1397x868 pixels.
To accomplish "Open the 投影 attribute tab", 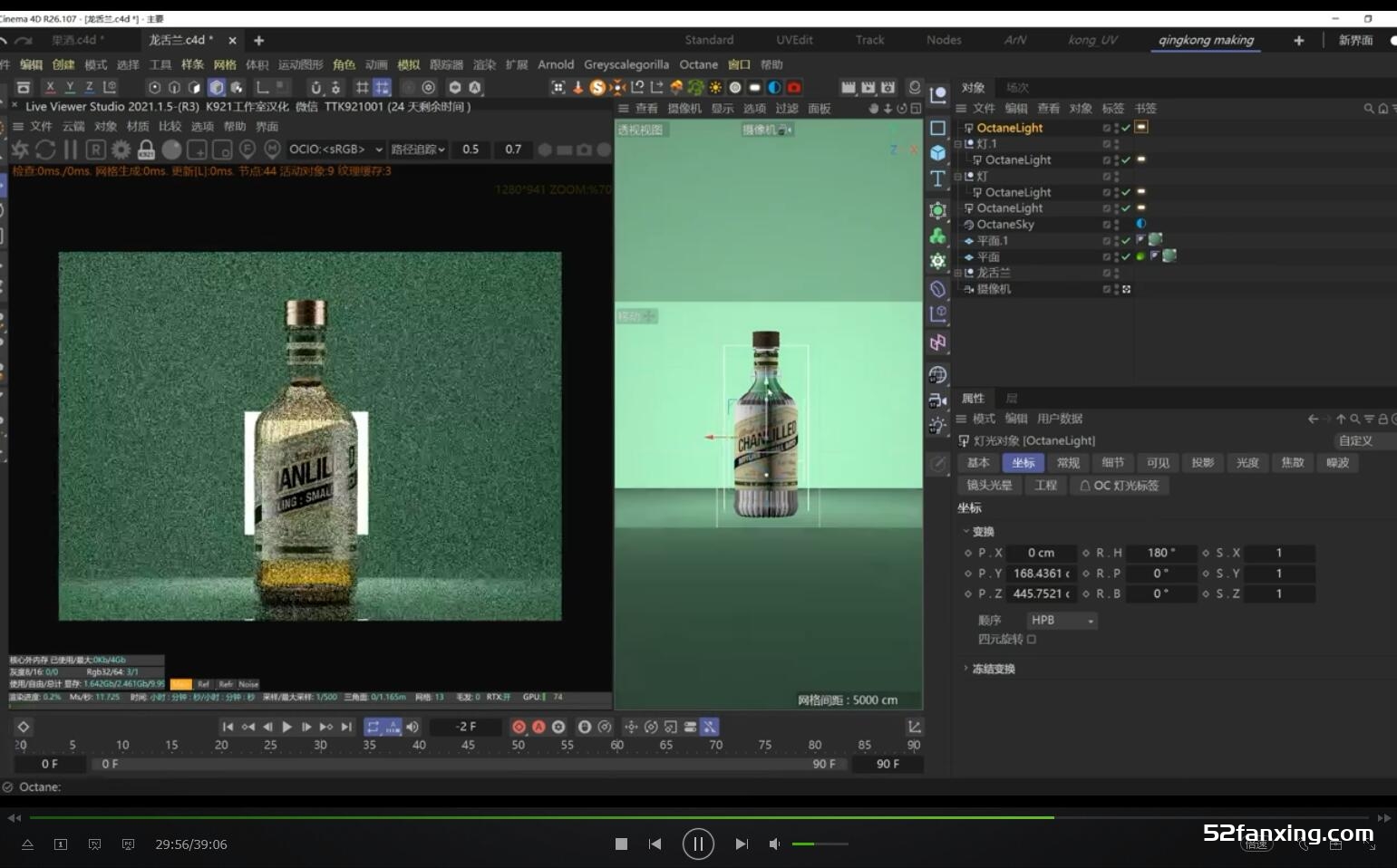I will point(1202,462).
